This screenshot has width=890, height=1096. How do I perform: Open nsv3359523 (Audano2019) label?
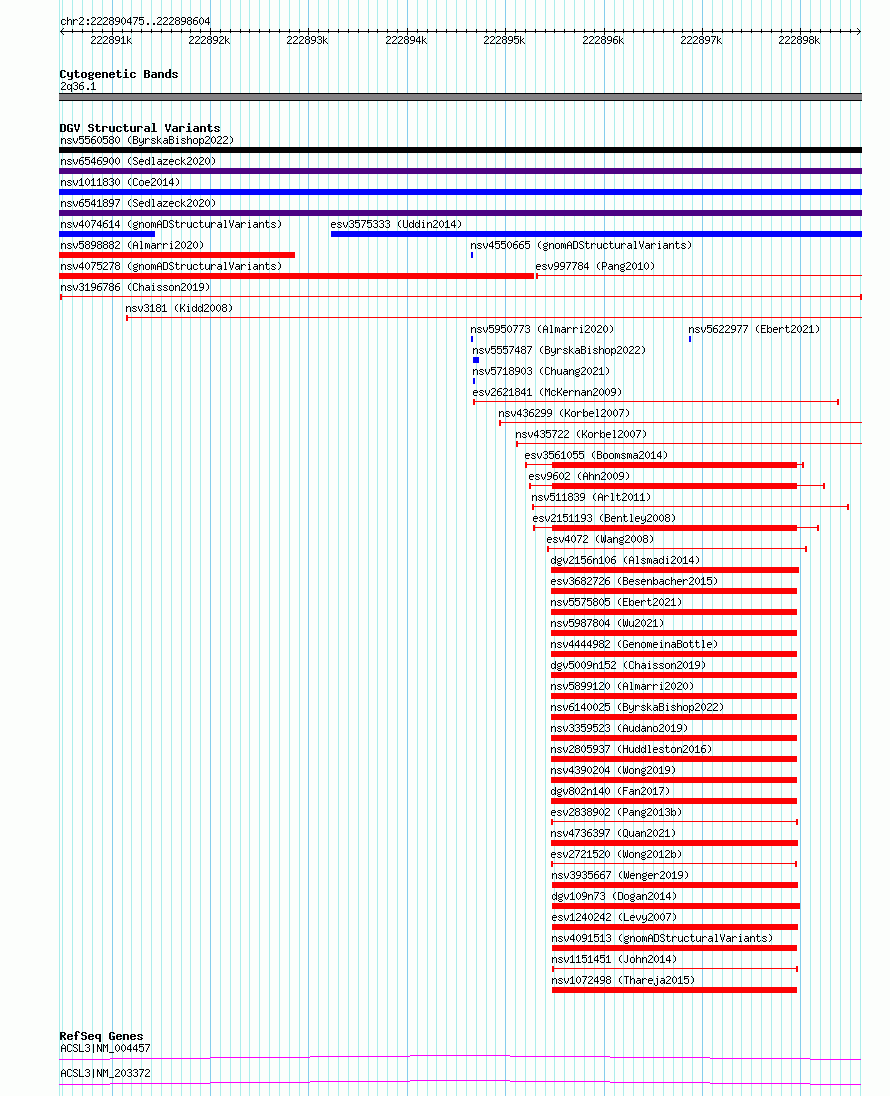619,728
